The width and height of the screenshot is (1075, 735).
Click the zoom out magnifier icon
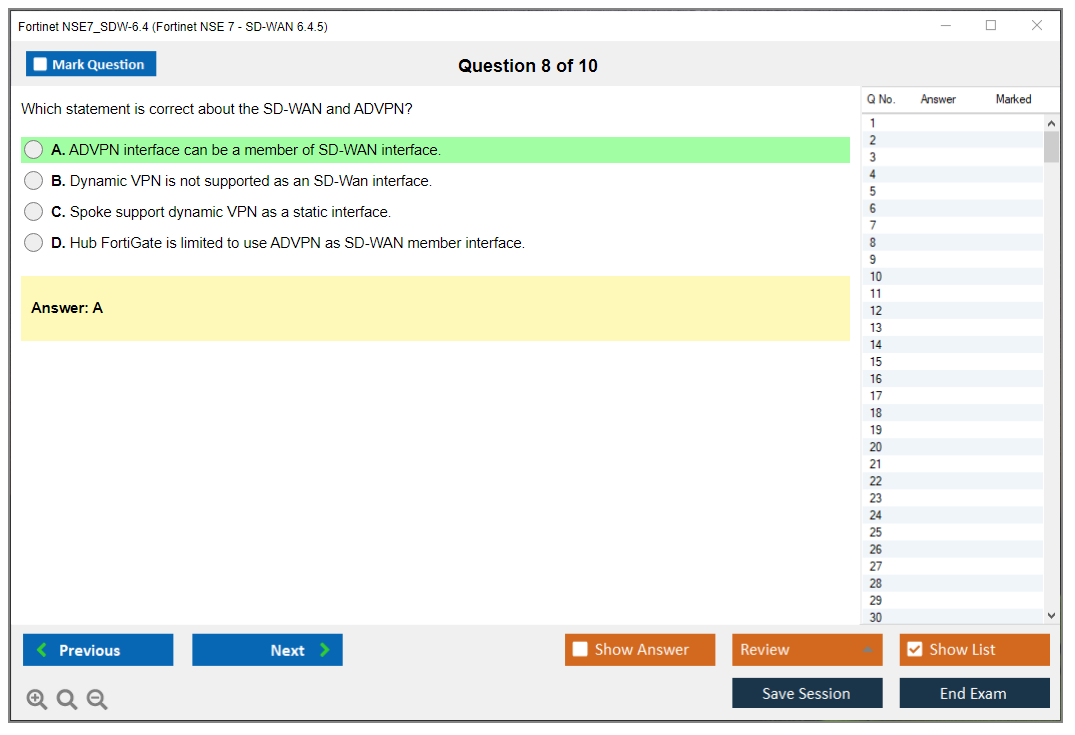(x=97, y=699)
